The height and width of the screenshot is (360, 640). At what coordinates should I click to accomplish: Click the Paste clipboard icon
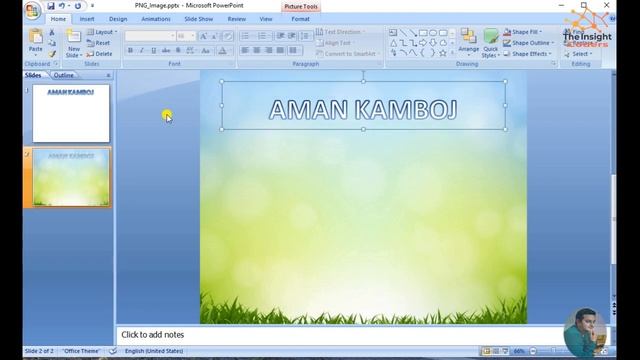tap(36, 37)
